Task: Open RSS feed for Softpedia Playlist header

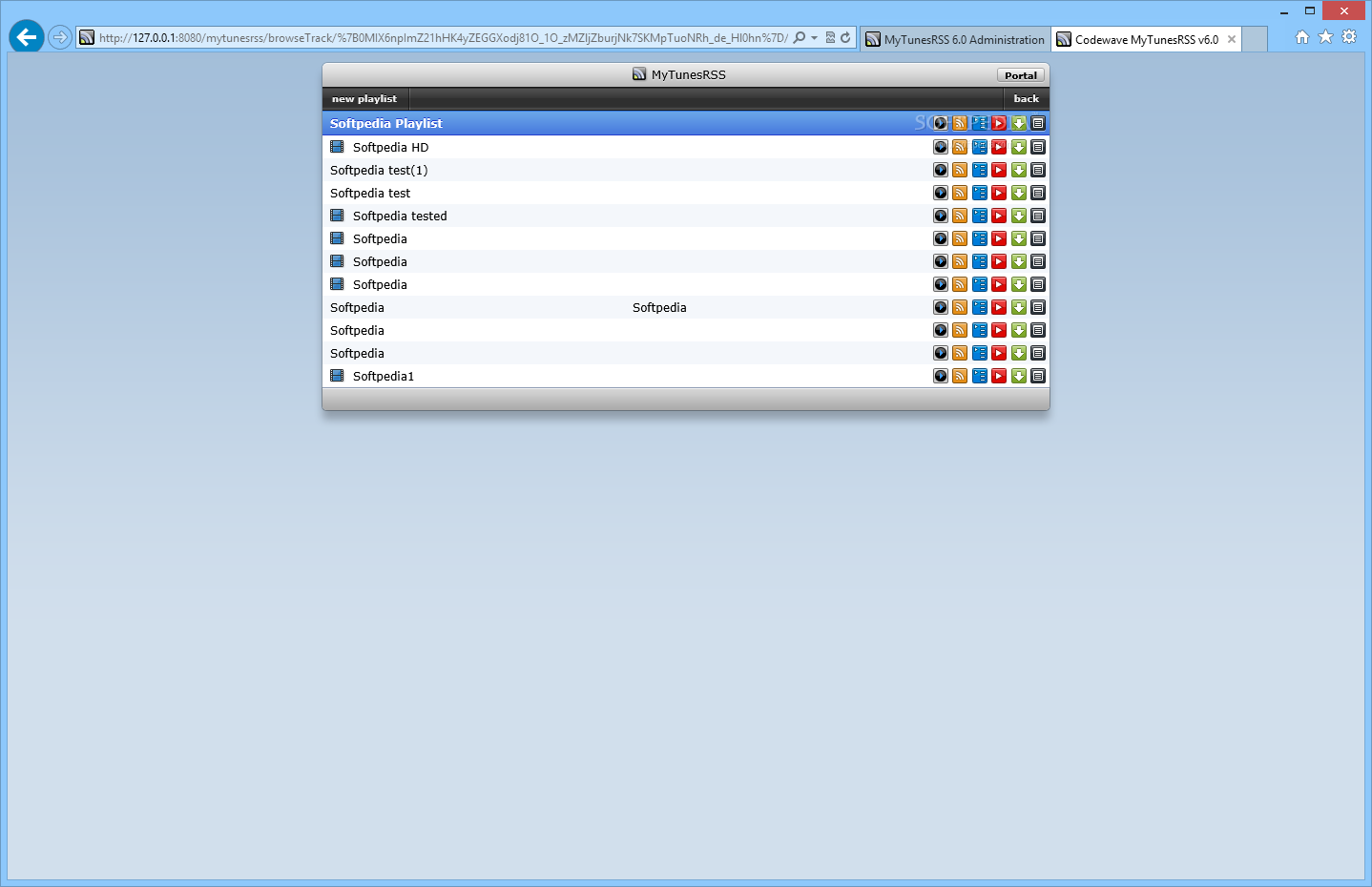Action: coord(960,123)
